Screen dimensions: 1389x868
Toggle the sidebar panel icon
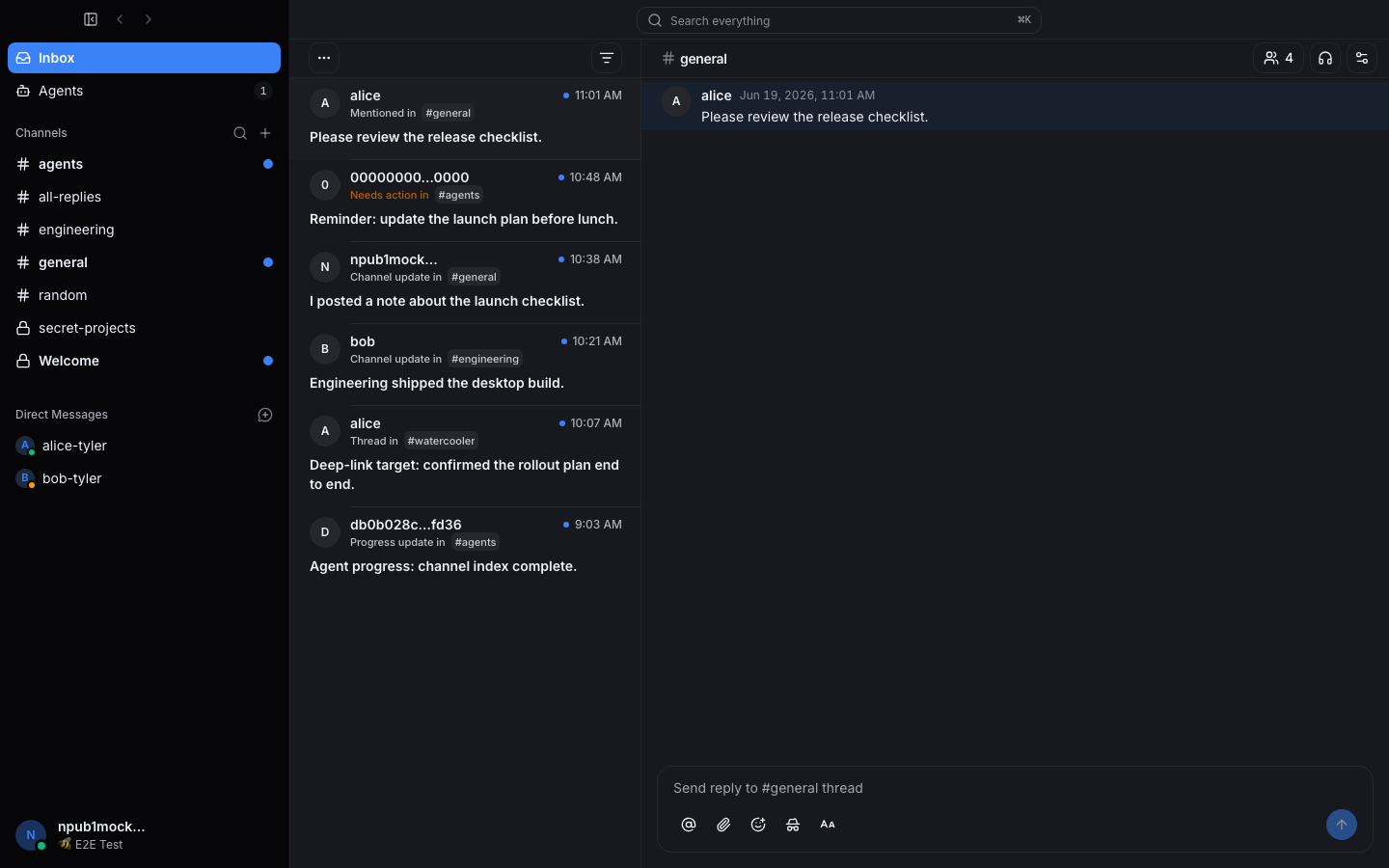coord(91,19)
